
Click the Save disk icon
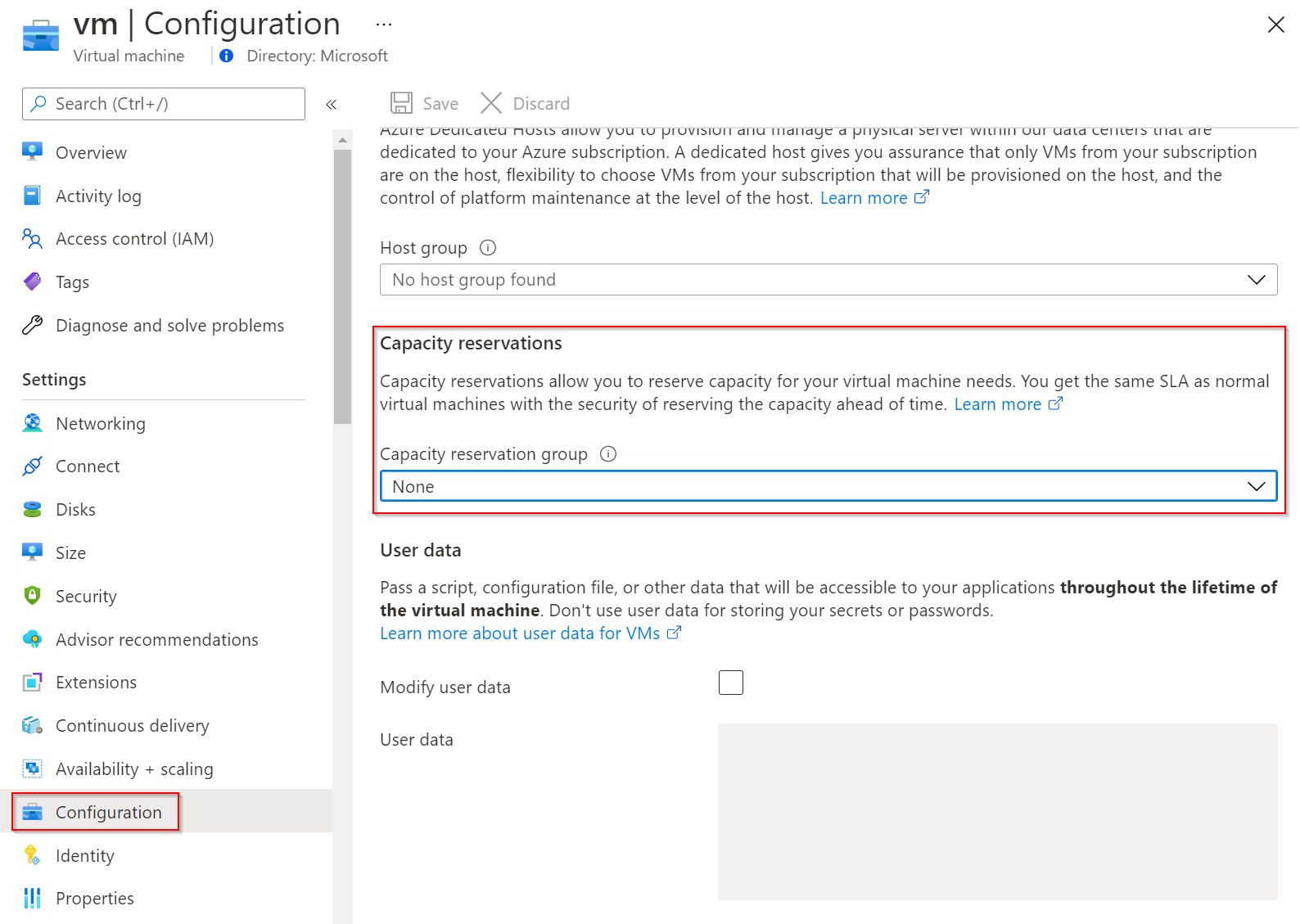(x=401, y=103)
